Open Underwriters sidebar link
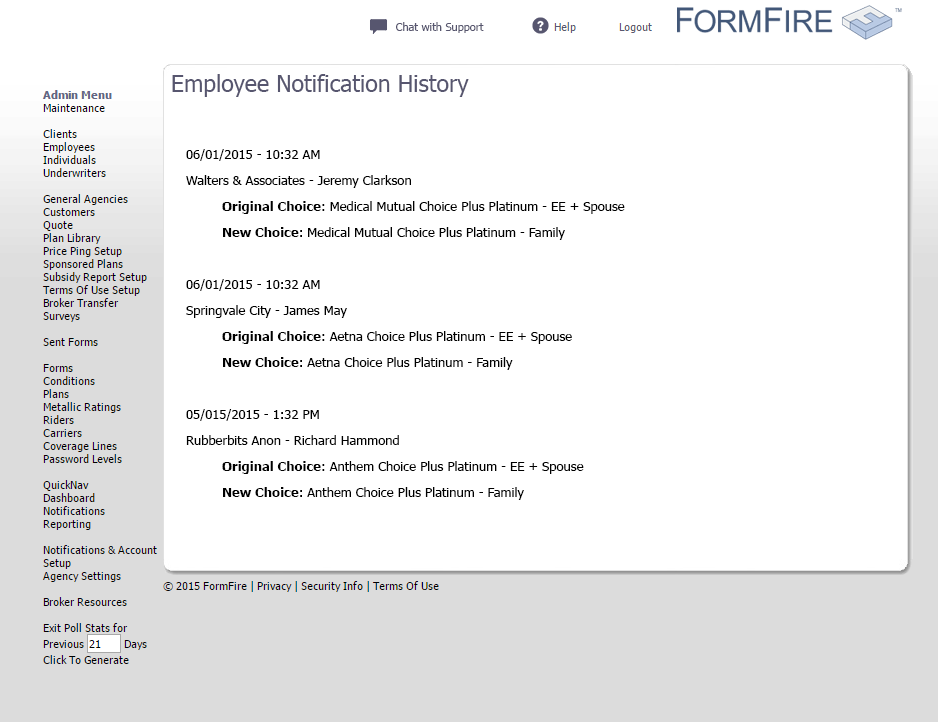Screen dimensions: 938x722 click(74, 173)
